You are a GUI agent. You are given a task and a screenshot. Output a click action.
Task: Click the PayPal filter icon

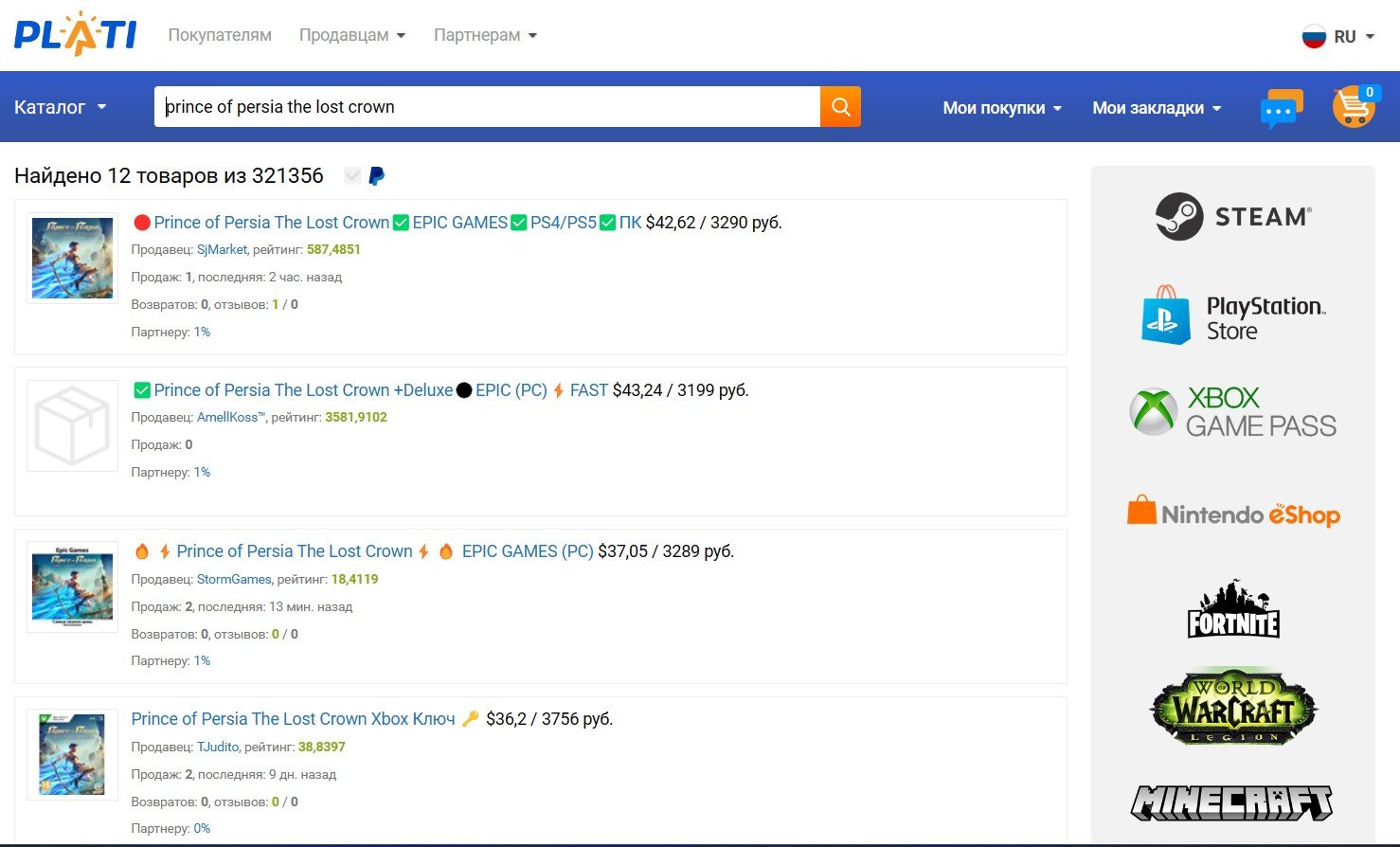tap(376, 176)
